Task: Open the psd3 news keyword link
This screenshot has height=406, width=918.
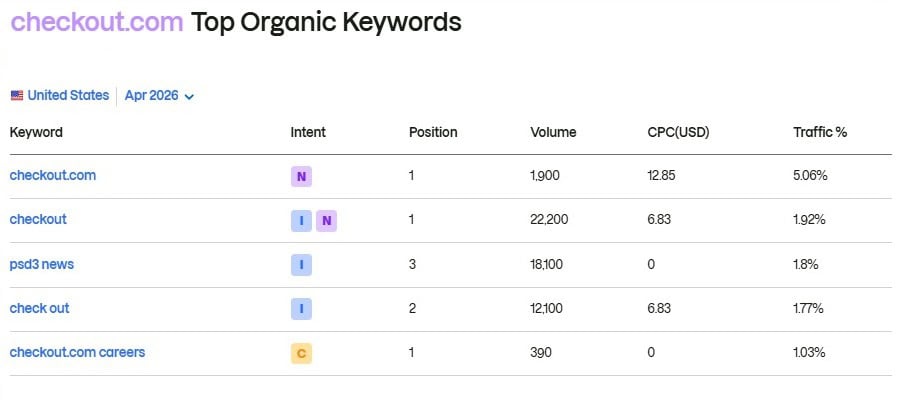Action: [x=42, y=264]
